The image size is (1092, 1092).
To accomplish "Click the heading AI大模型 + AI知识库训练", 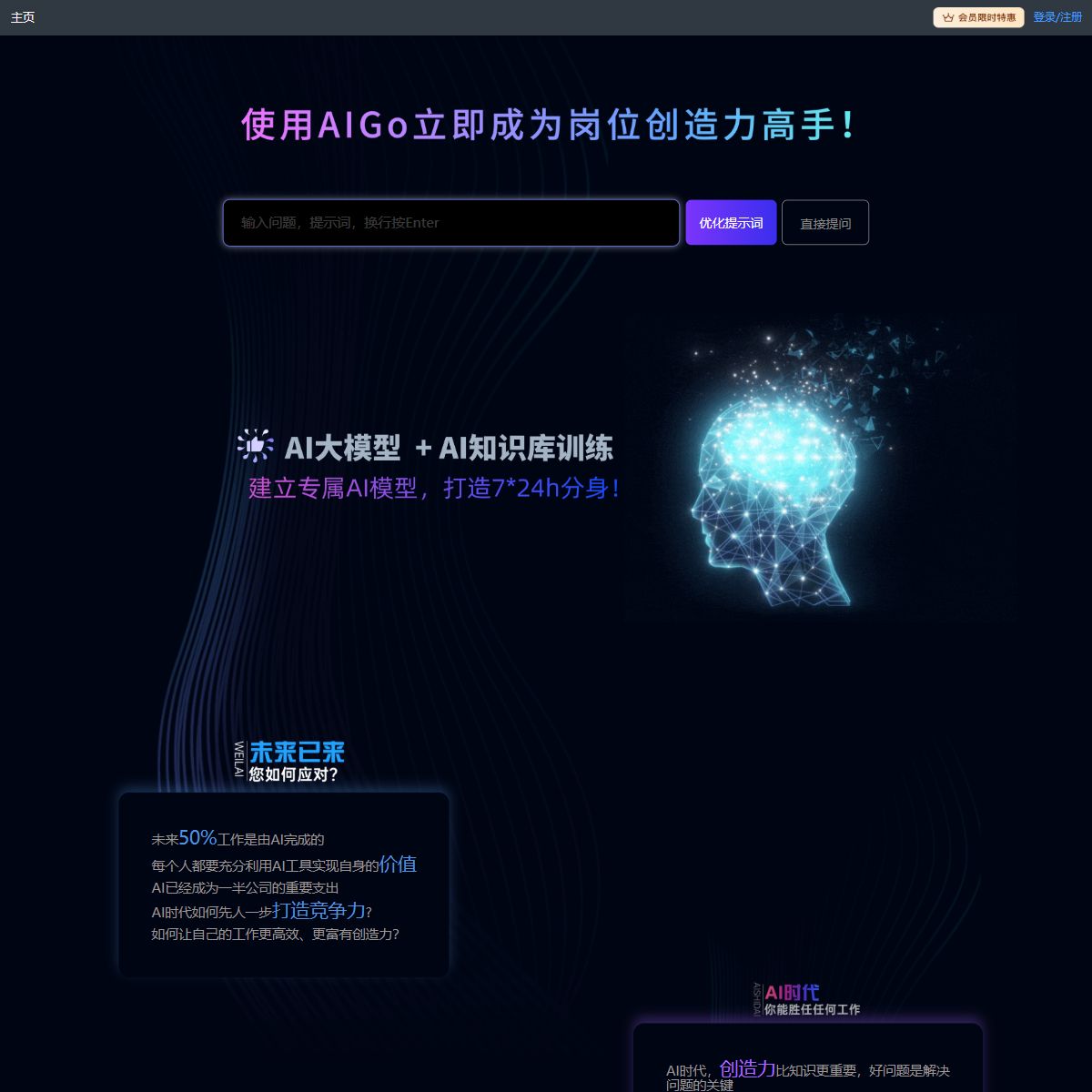I will [x=449, y=448].
